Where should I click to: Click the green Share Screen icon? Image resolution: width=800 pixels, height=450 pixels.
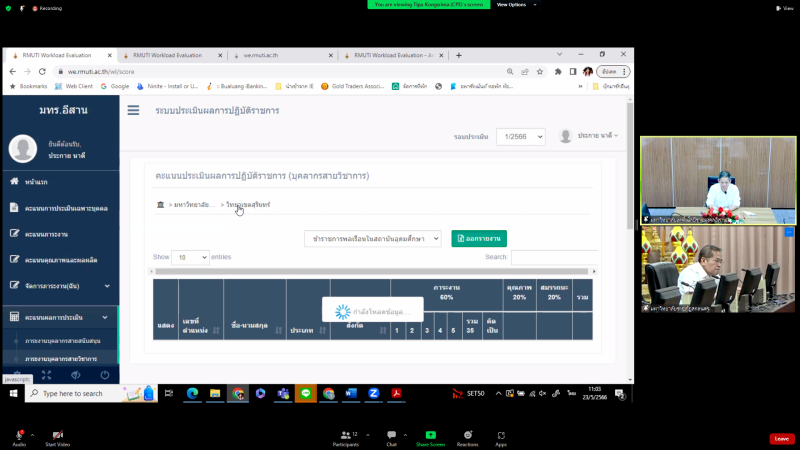[430, 435]
